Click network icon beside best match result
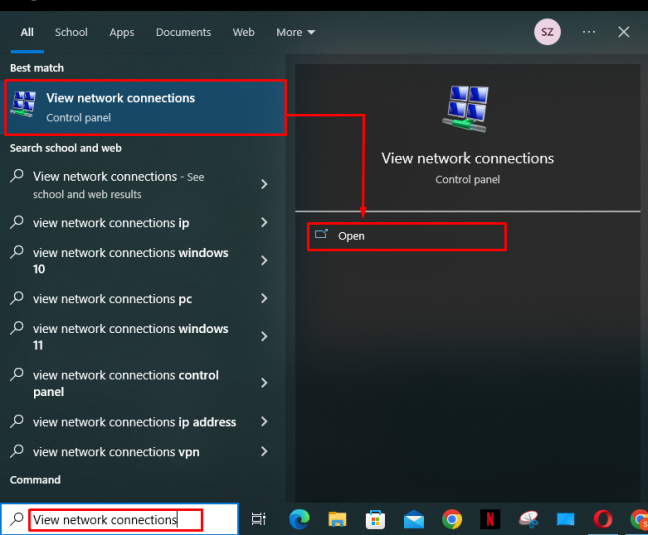 tap(23, 104)
